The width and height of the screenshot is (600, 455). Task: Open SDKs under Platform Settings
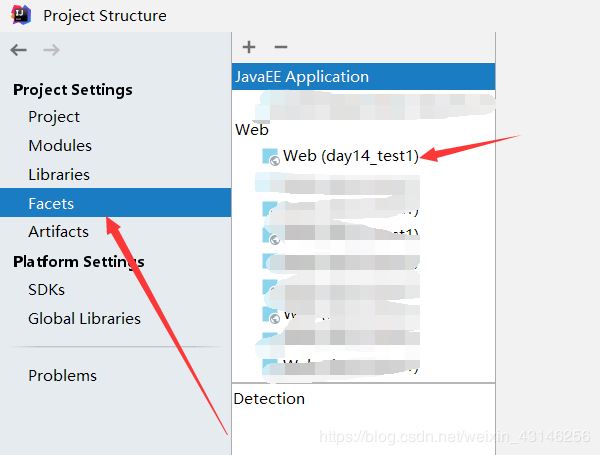46,289
